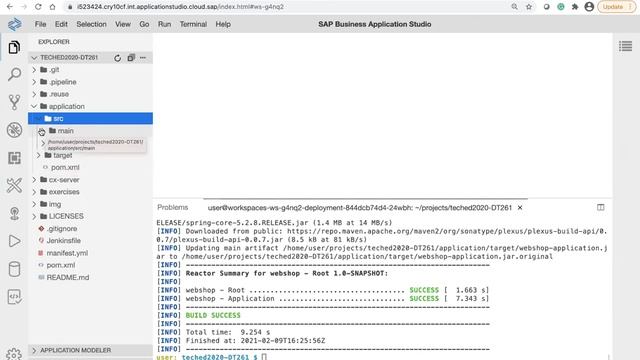Expand the target folder

(90, 156)
